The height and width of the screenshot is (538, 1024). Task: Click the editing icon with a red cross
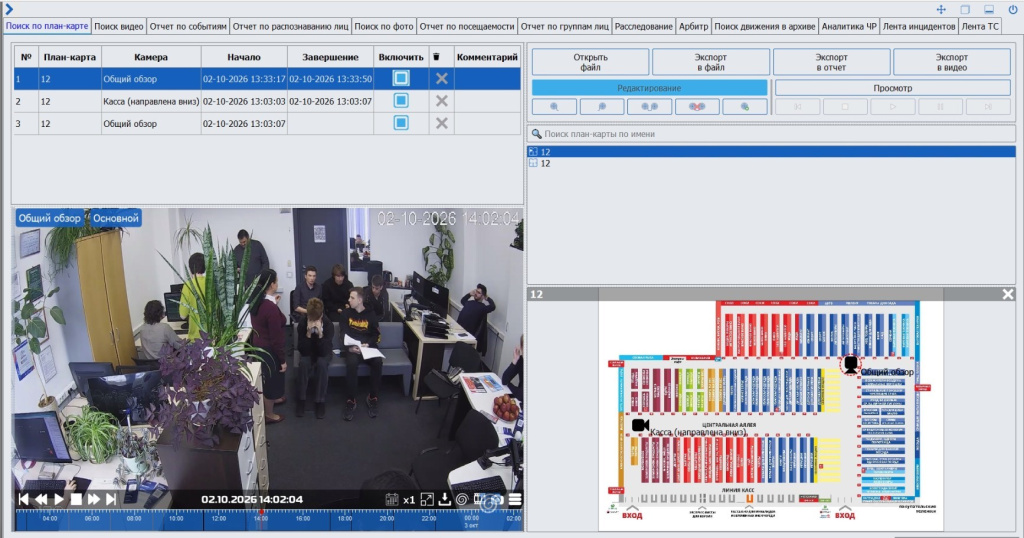pyautogui.click(x=697, y=106)
